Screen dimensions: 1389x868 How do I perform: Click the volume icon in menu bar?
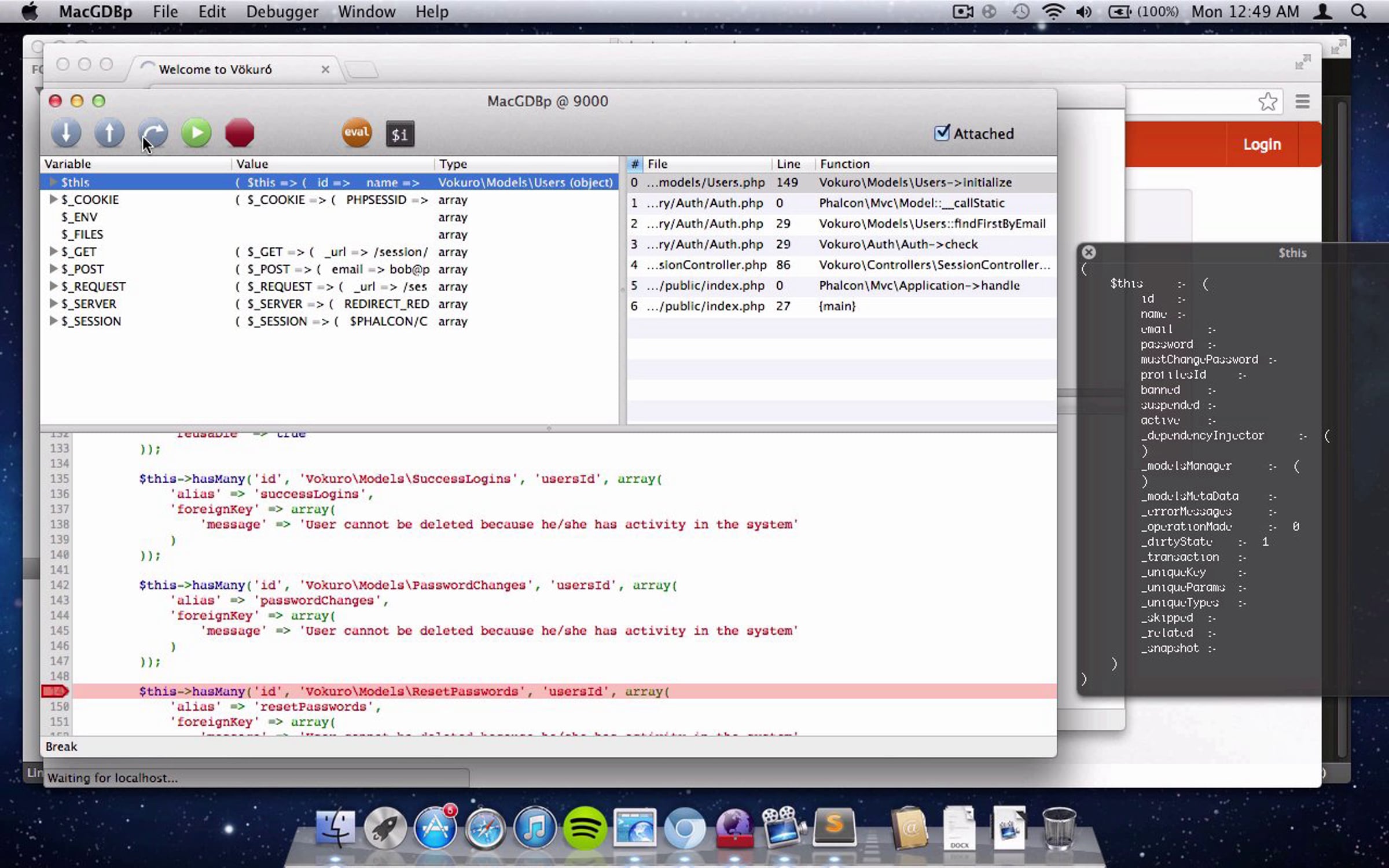pos(1083,12)
